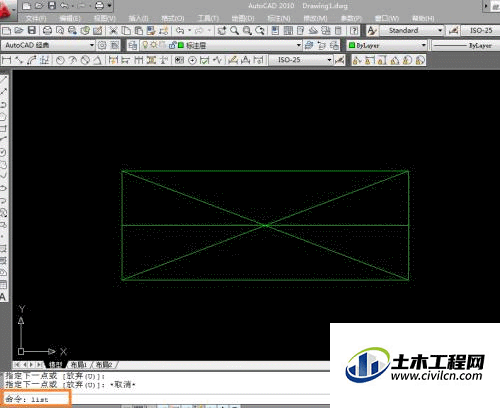Click Paste icon in standard toolbar
The width and height of the screenshot is (500, 408).
139,31
